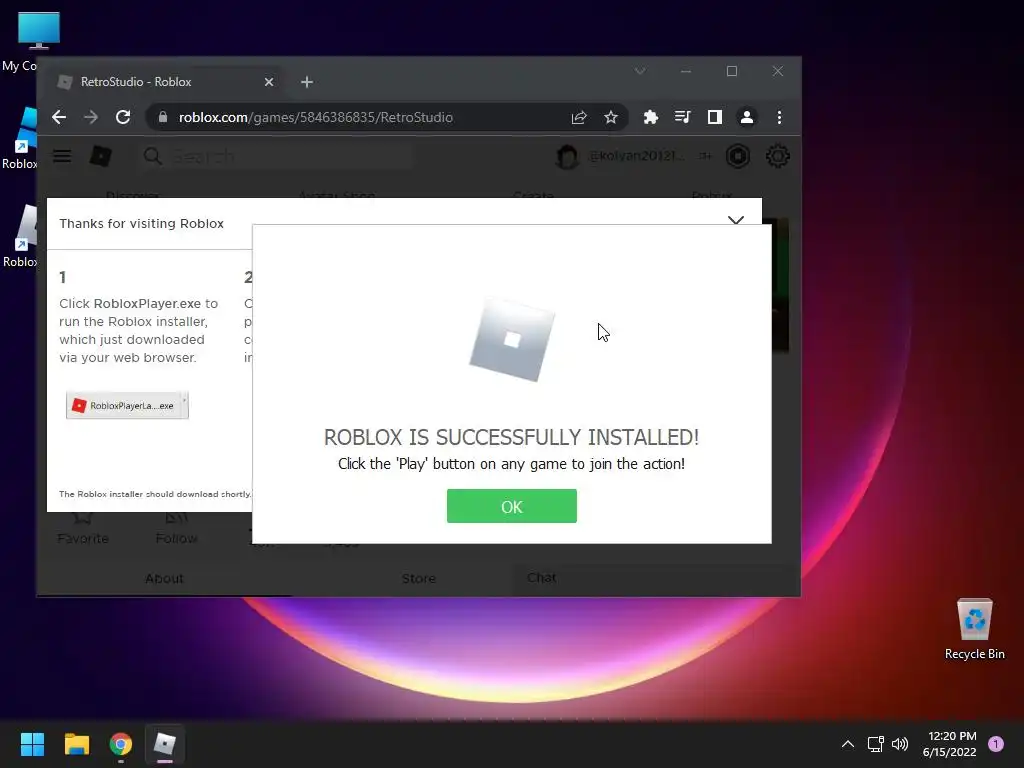The height and width of the screenshot is (768, 1024).
Task: Open the network icon in the system tray
Action: 875,744
